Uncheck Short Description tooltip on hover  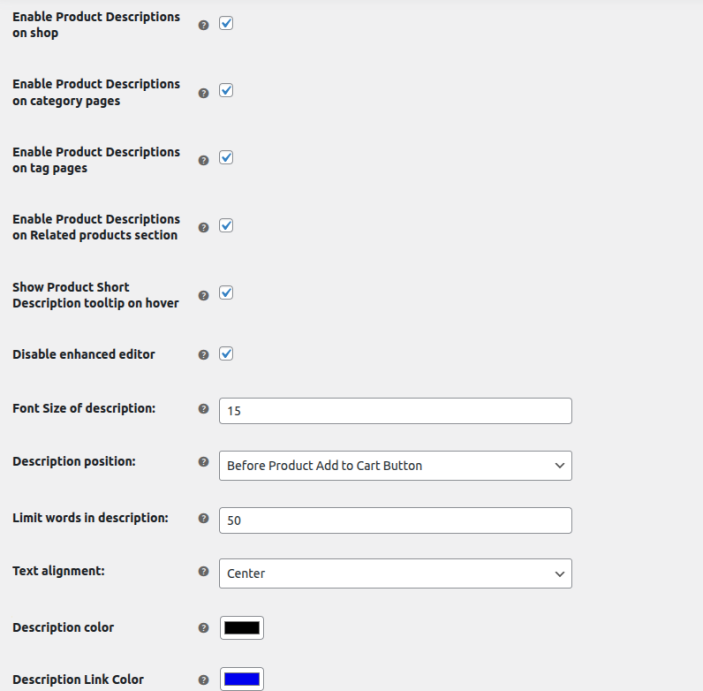click(x=226, y=292)
